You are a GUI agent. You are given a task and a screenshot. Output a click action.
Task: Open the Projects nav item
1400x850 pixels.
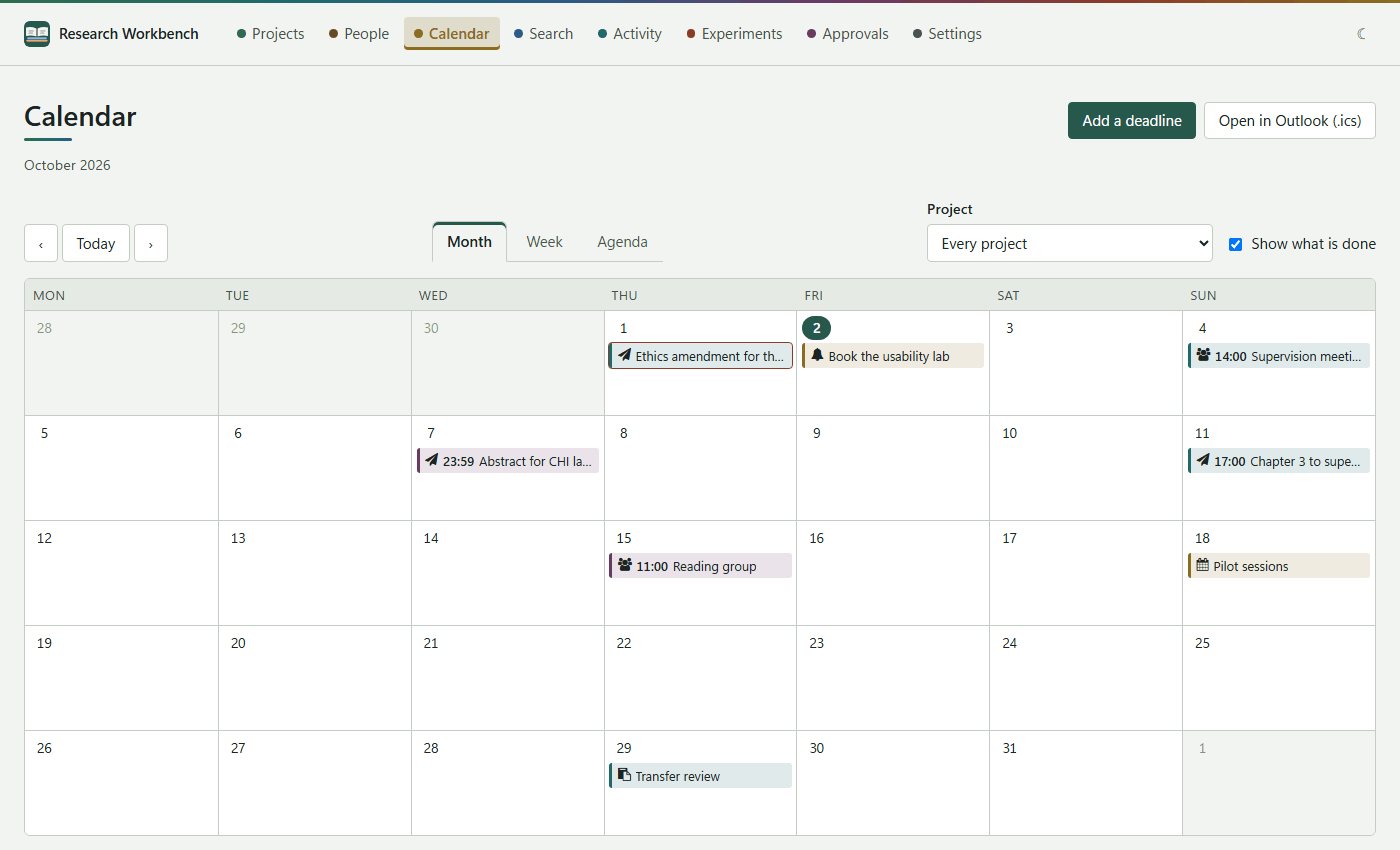coord(270,34)
